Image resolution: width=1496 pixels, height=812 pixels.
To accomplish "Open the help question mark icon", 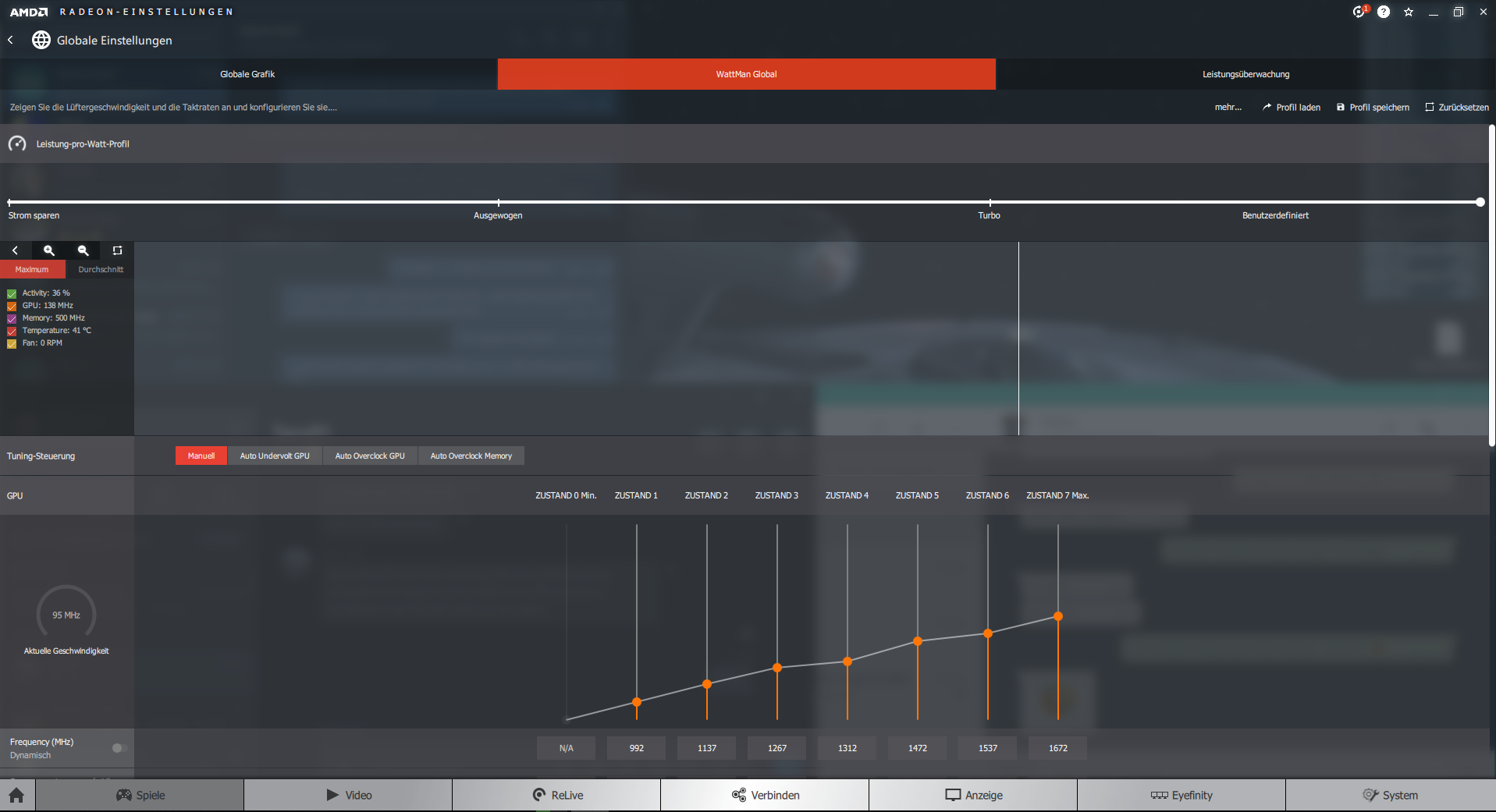I will [1384, 12].
